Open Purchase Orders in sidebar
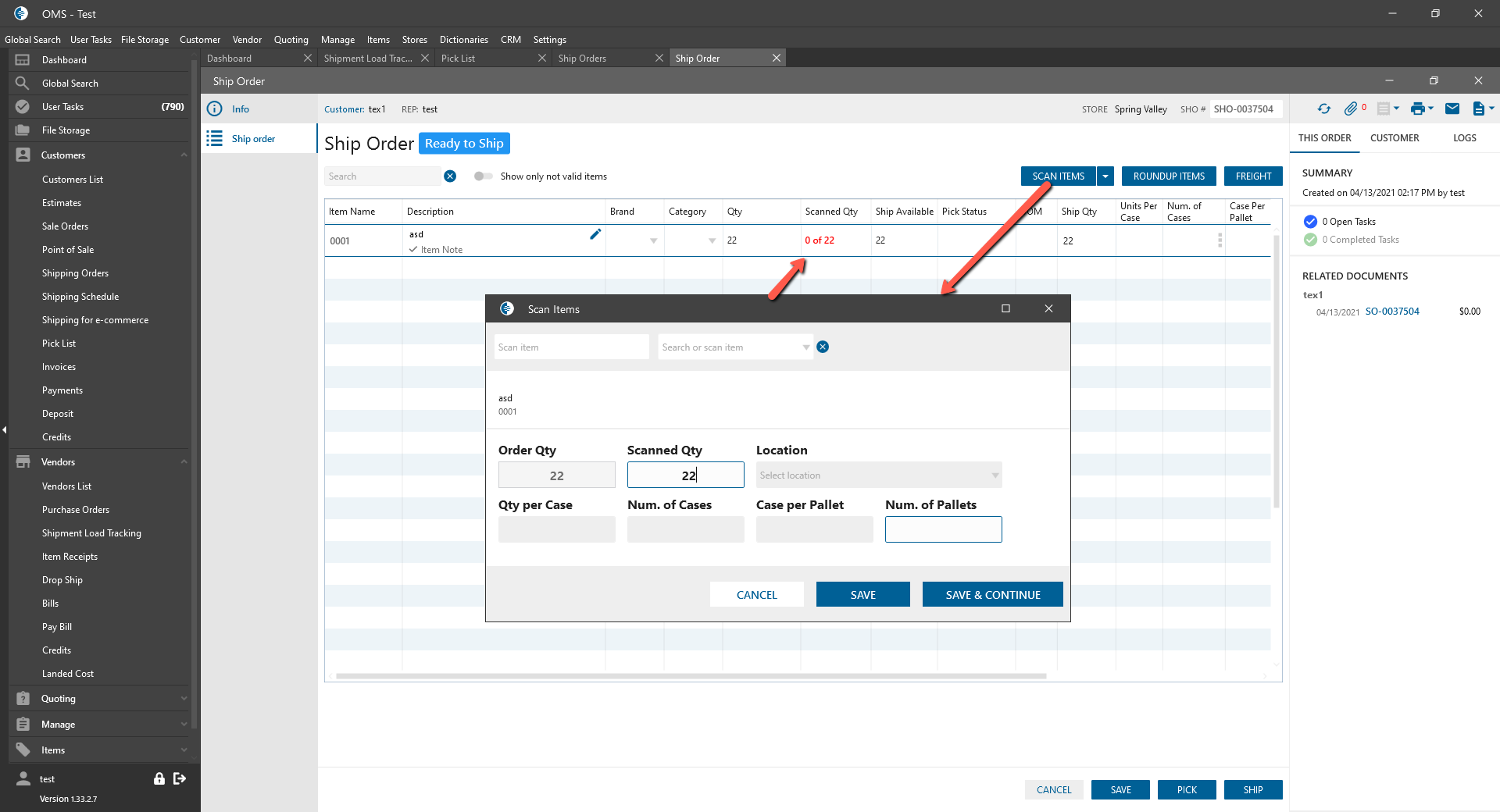Image resolution: width=1500 pixels, height=812 pixels. (x=76, y=510)
